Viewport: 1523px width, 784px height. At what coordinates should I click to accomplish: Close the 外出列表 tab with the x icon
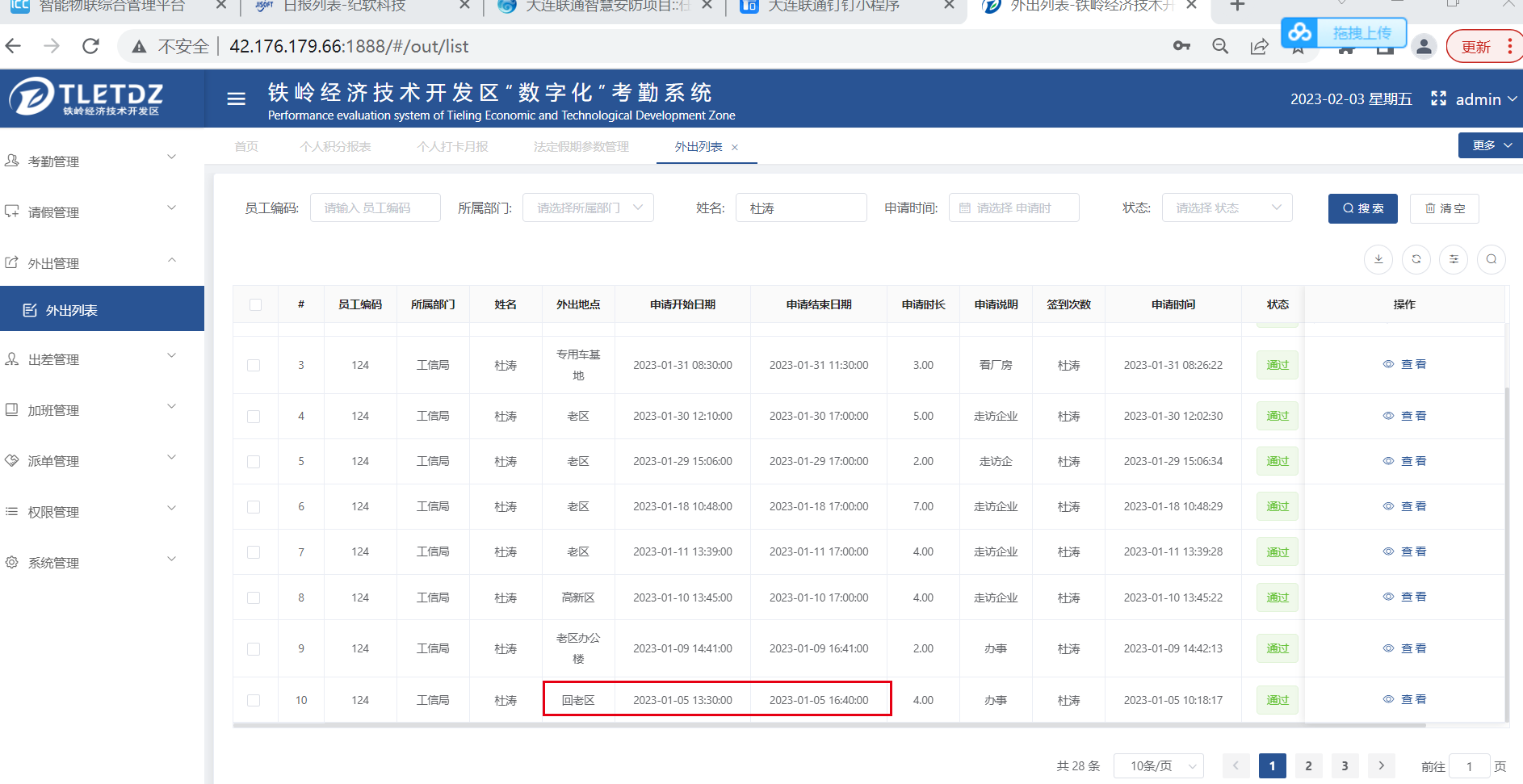(735, 147)
